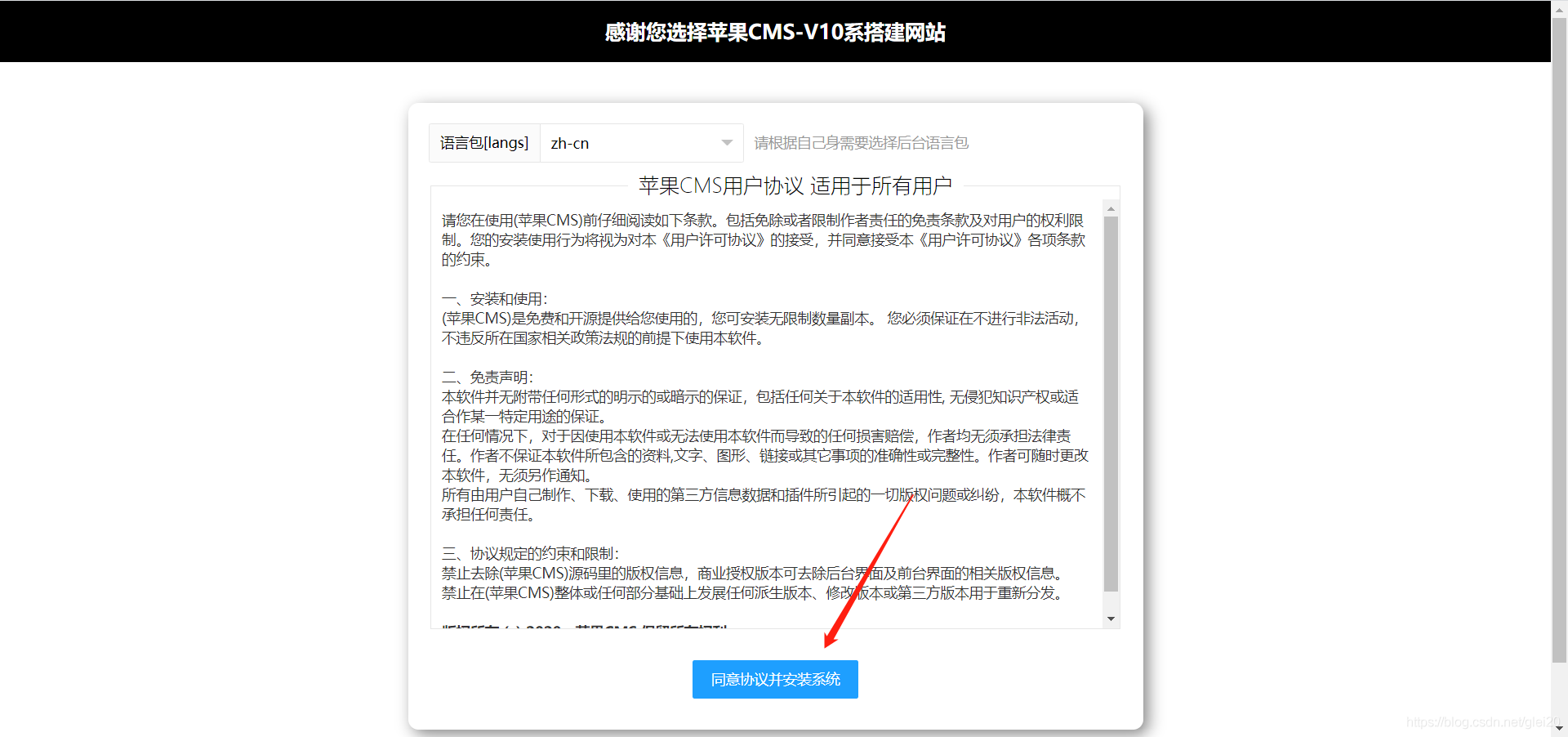
Task: Click the 语言包[langs] label
Action: pos(484,143)
